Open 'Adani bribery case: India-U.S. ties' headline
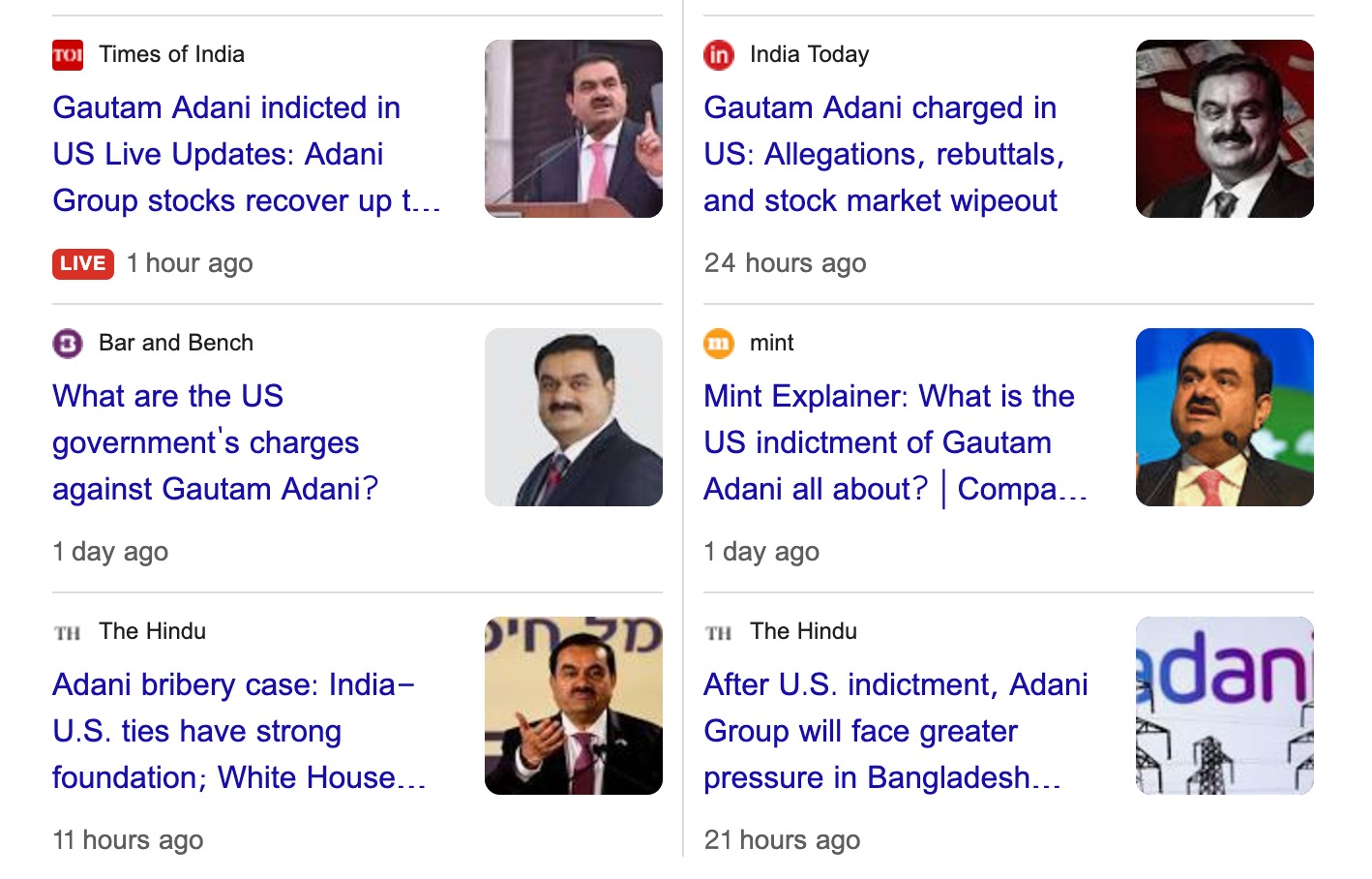This screenshot has width=1372, height=879. 240,731
